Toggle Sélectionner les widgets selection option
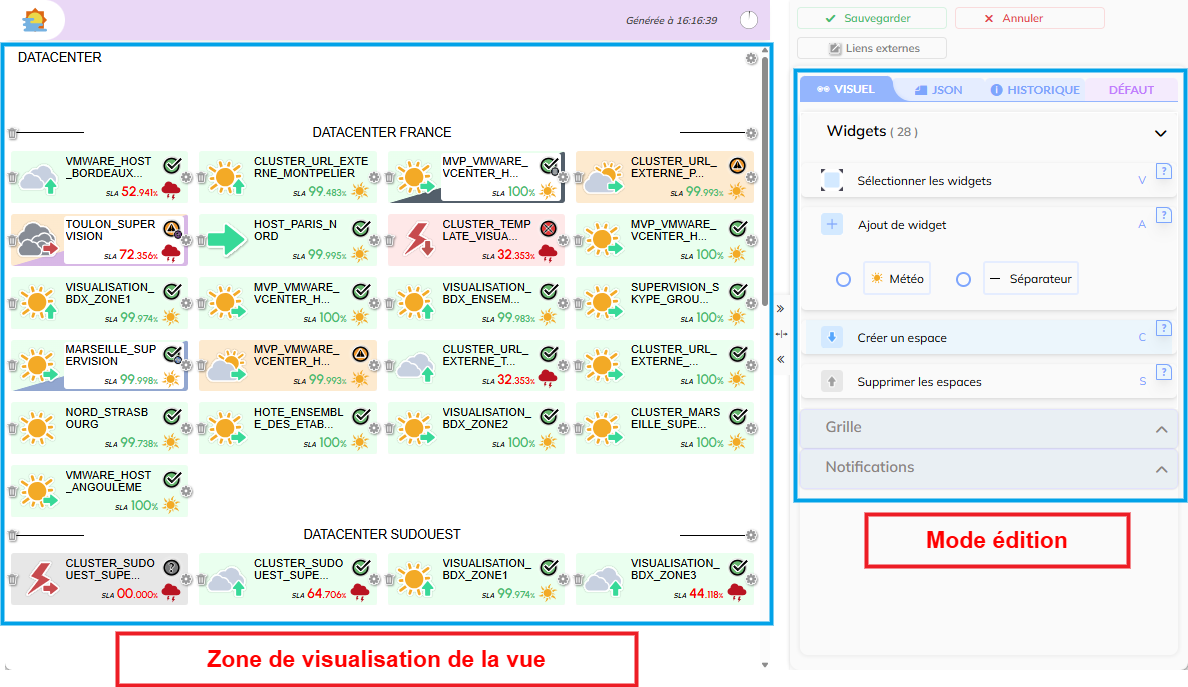This screenshot has height=687, width=1188. tap(832, 181)
